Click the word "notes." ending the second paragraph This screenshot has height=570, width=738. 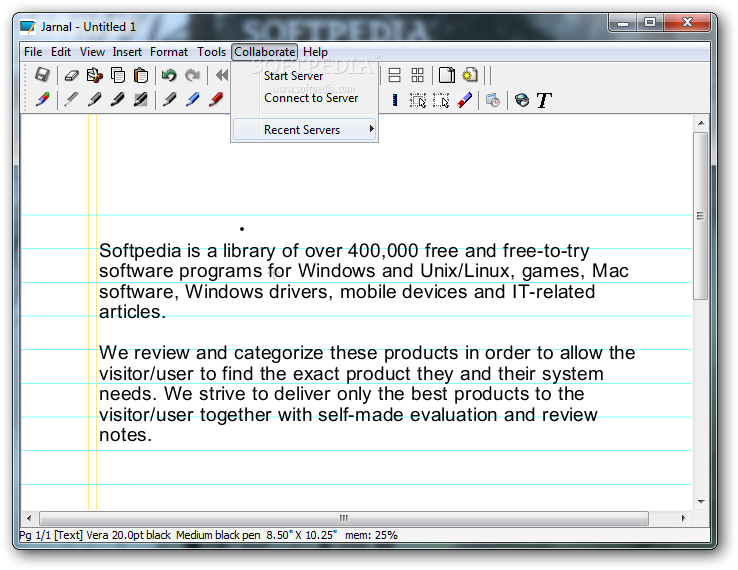pyautogui.click(x=125, y=435)
